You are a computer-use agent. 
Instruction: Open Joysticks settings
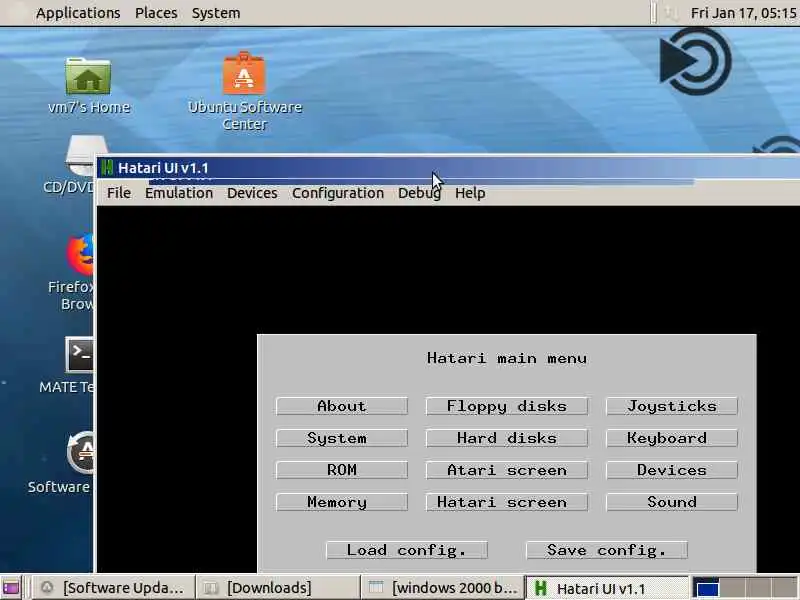(x=672, y=406)
